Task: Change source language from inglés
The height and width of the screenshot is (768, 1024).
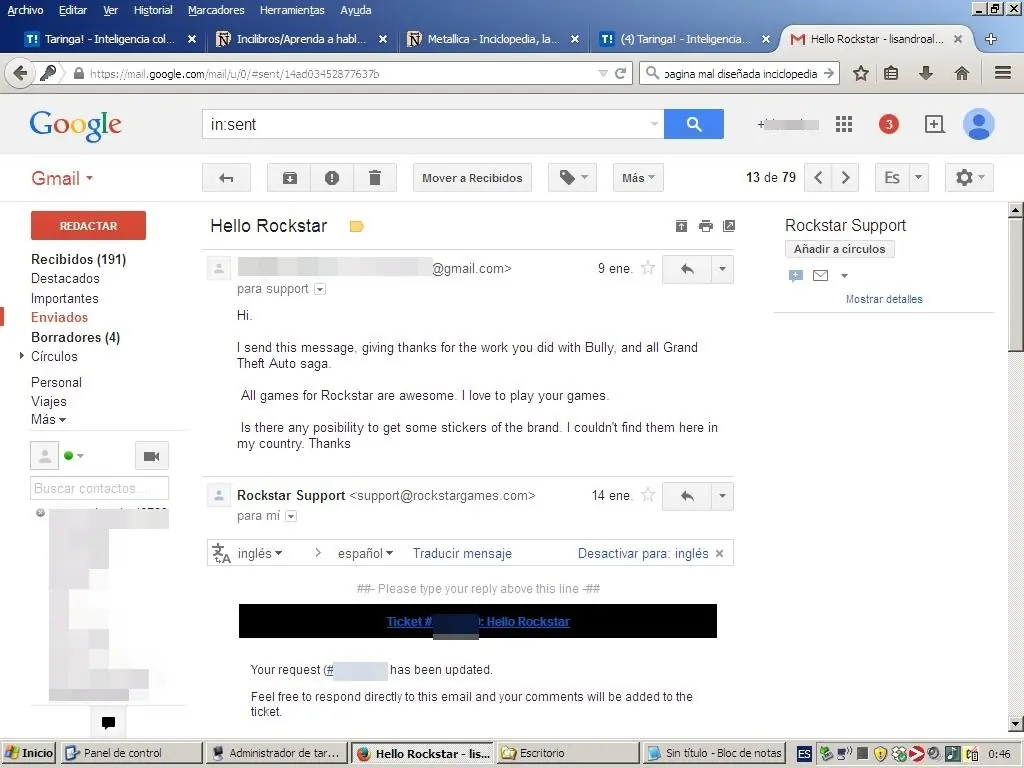Action: click(260, 553)
